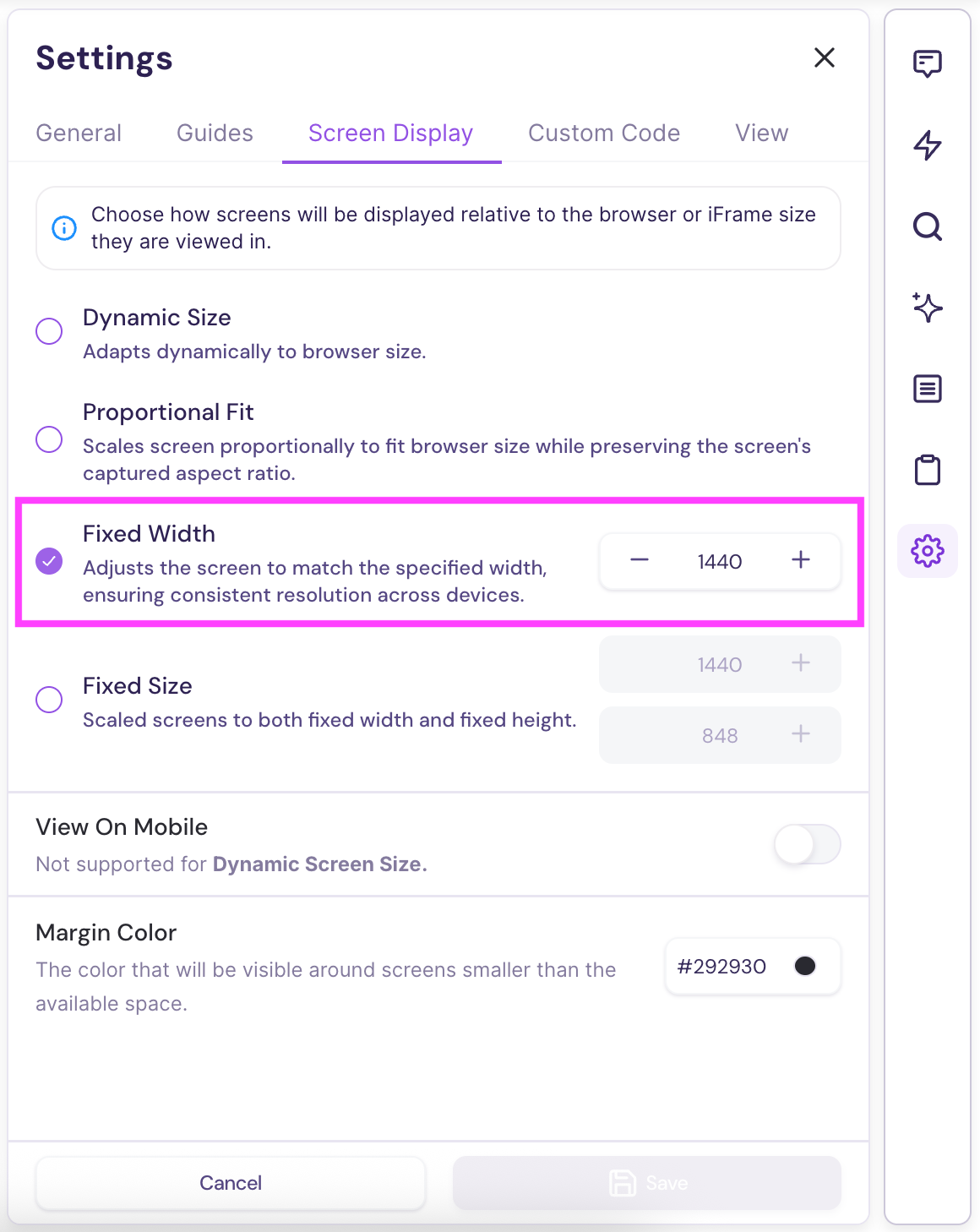Decrease Fixed Width with minus button
Image resolution: width=980 pixels, height=1232 pixels.
pyautogui.click(x=640, y=560)
